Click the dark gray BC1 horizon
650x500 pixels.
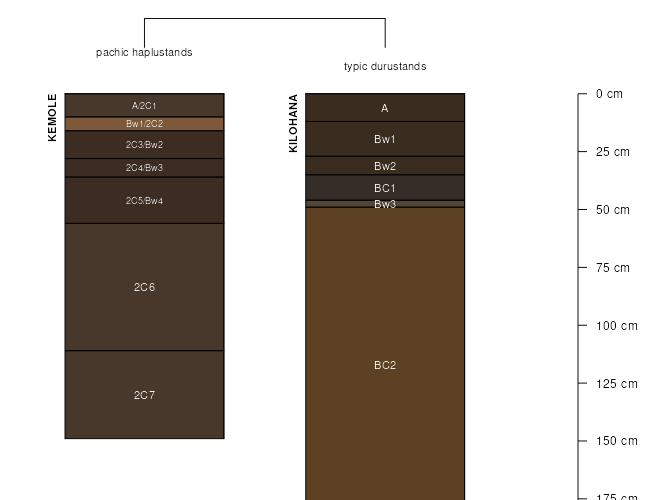point(385,188)
